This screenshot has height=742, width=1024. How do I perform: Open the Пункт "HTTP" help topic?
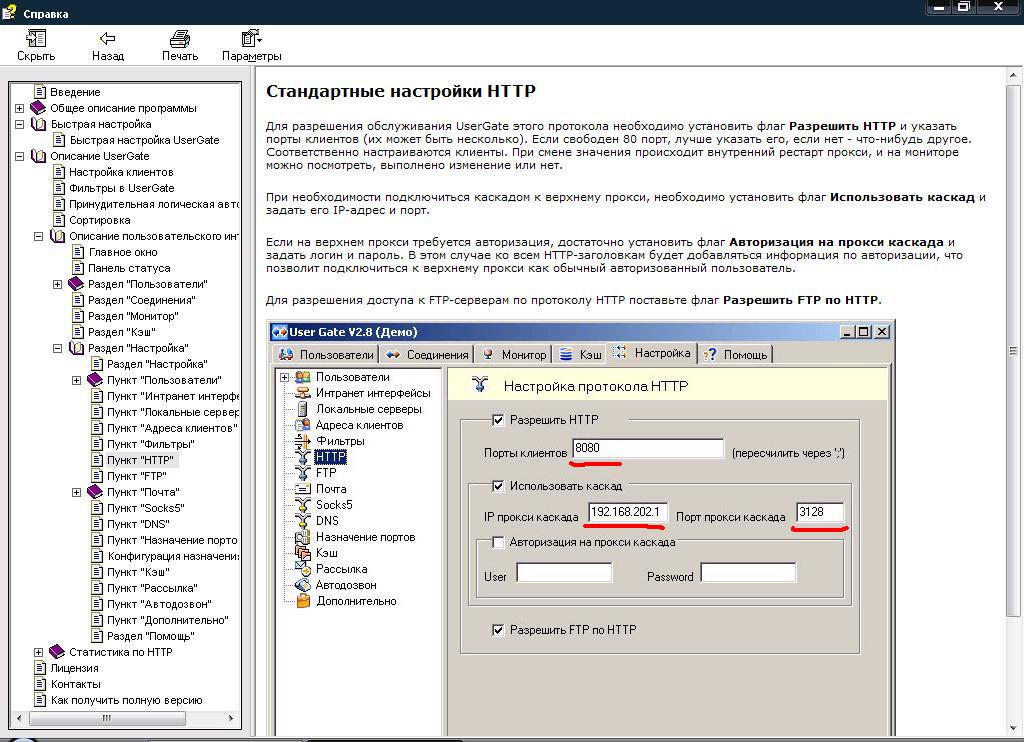point(140,460)
